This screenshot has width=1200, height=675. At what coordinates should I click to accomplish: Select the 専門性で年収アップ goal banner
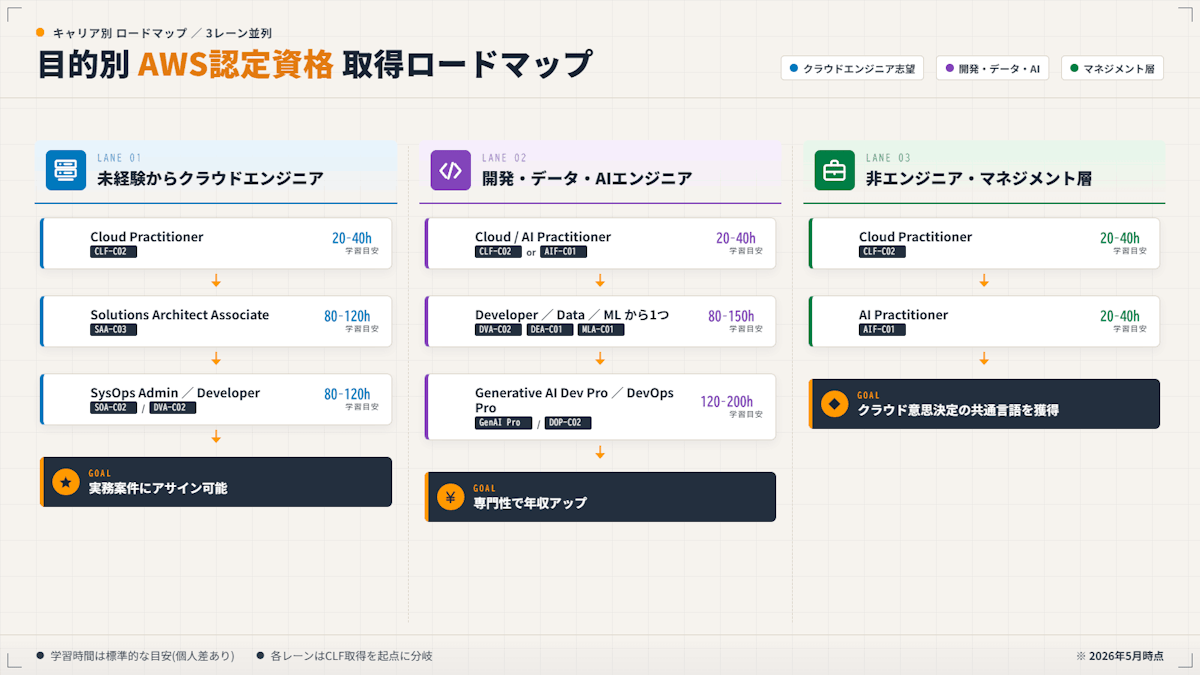coord(600,497)
